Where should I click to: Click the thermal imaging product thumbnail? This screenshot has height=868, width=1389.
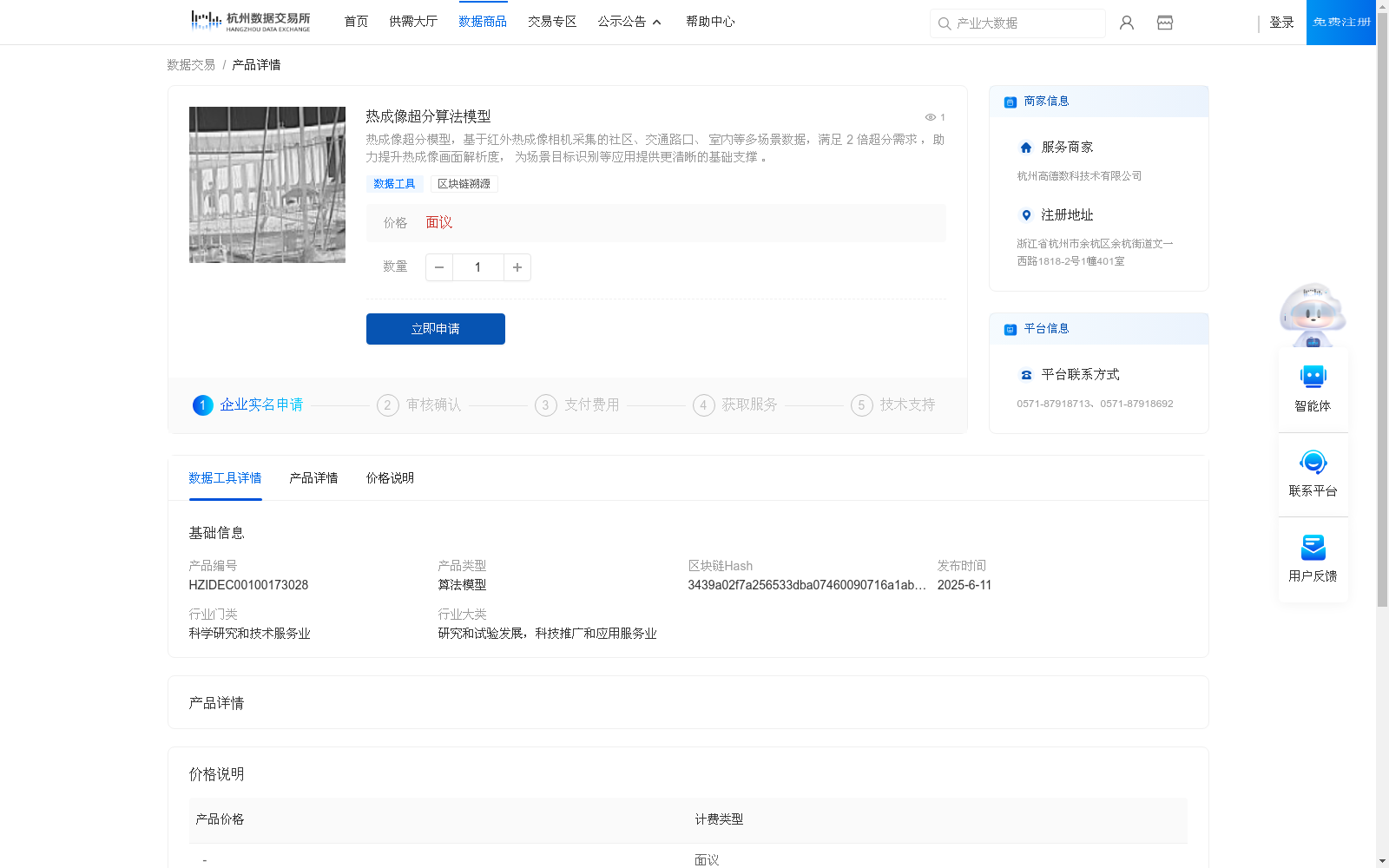(267, 185)
